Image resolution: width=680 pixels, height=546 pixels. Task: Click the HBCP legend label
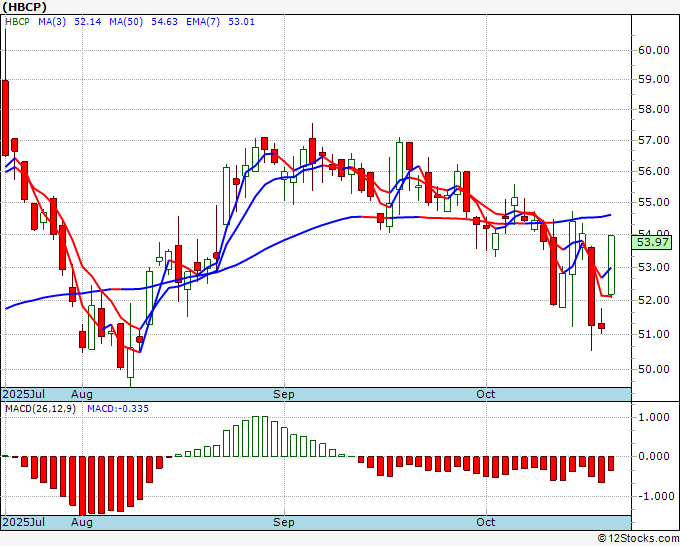point(17,21)
